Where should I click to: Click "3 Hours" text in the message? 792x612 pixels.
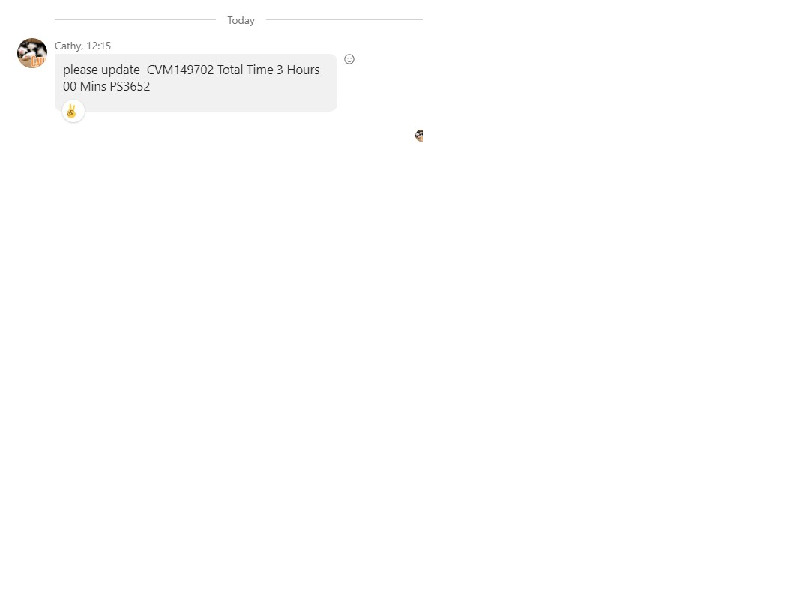[x=298, y=70]
